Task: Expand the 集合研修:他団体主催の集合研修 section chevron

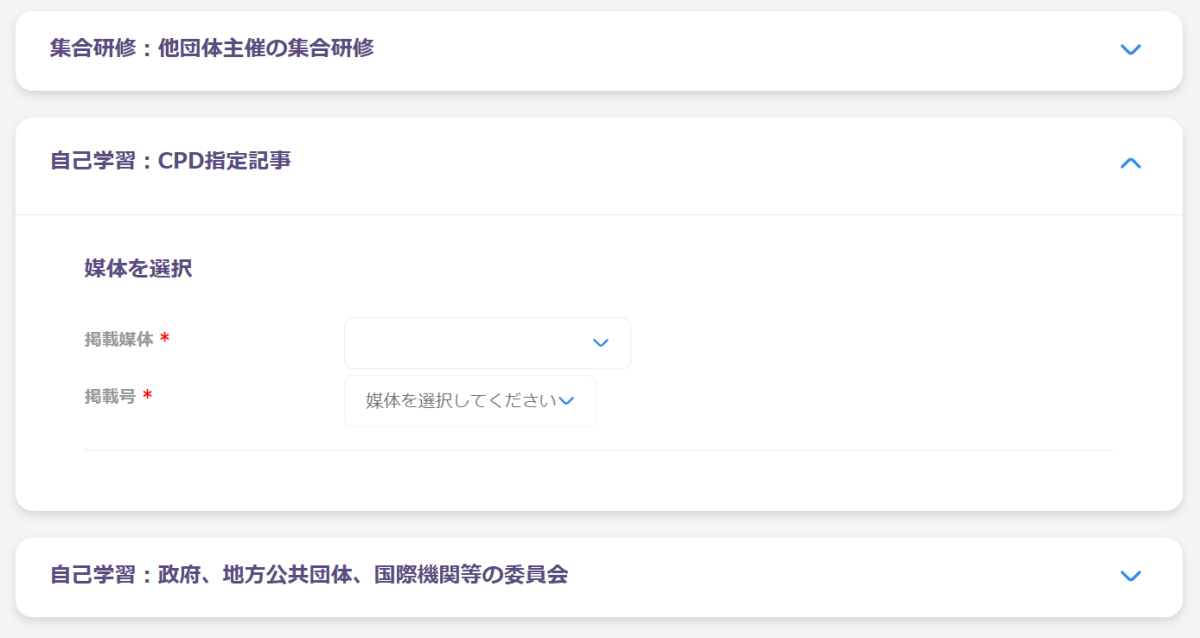Action: click(1131, 49)
